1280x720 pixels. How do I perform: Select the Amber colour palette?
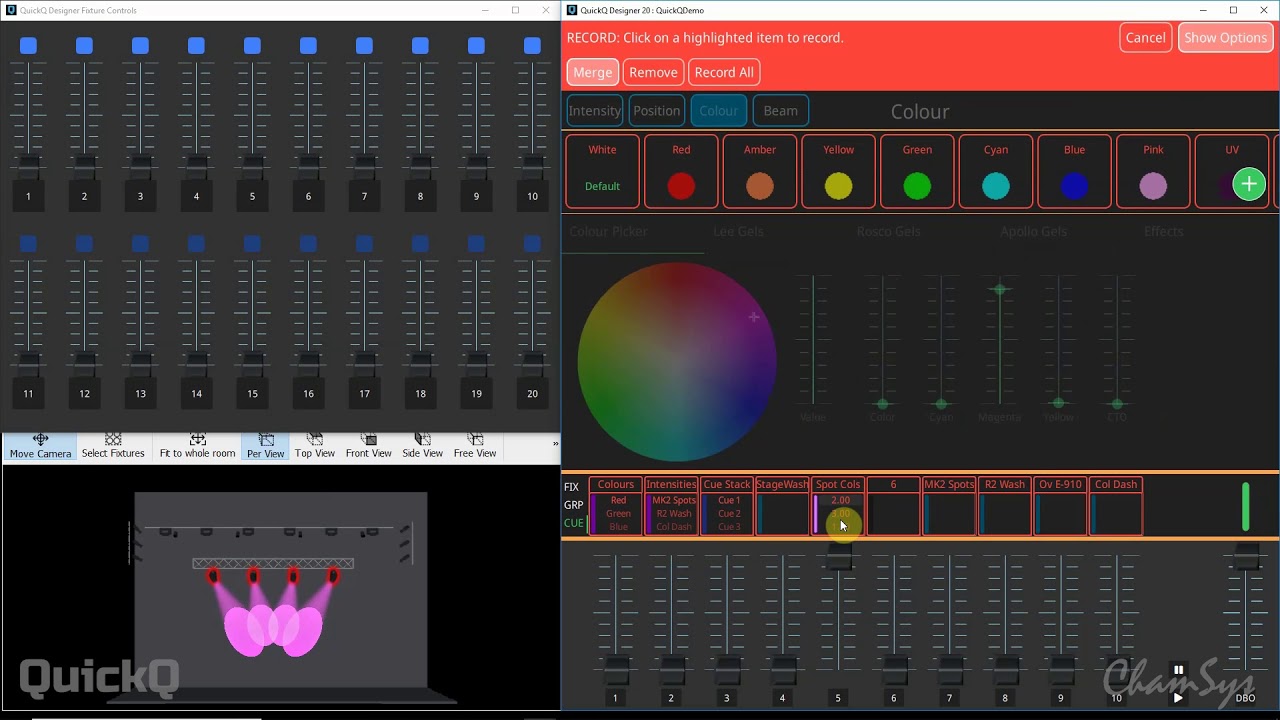760,171
